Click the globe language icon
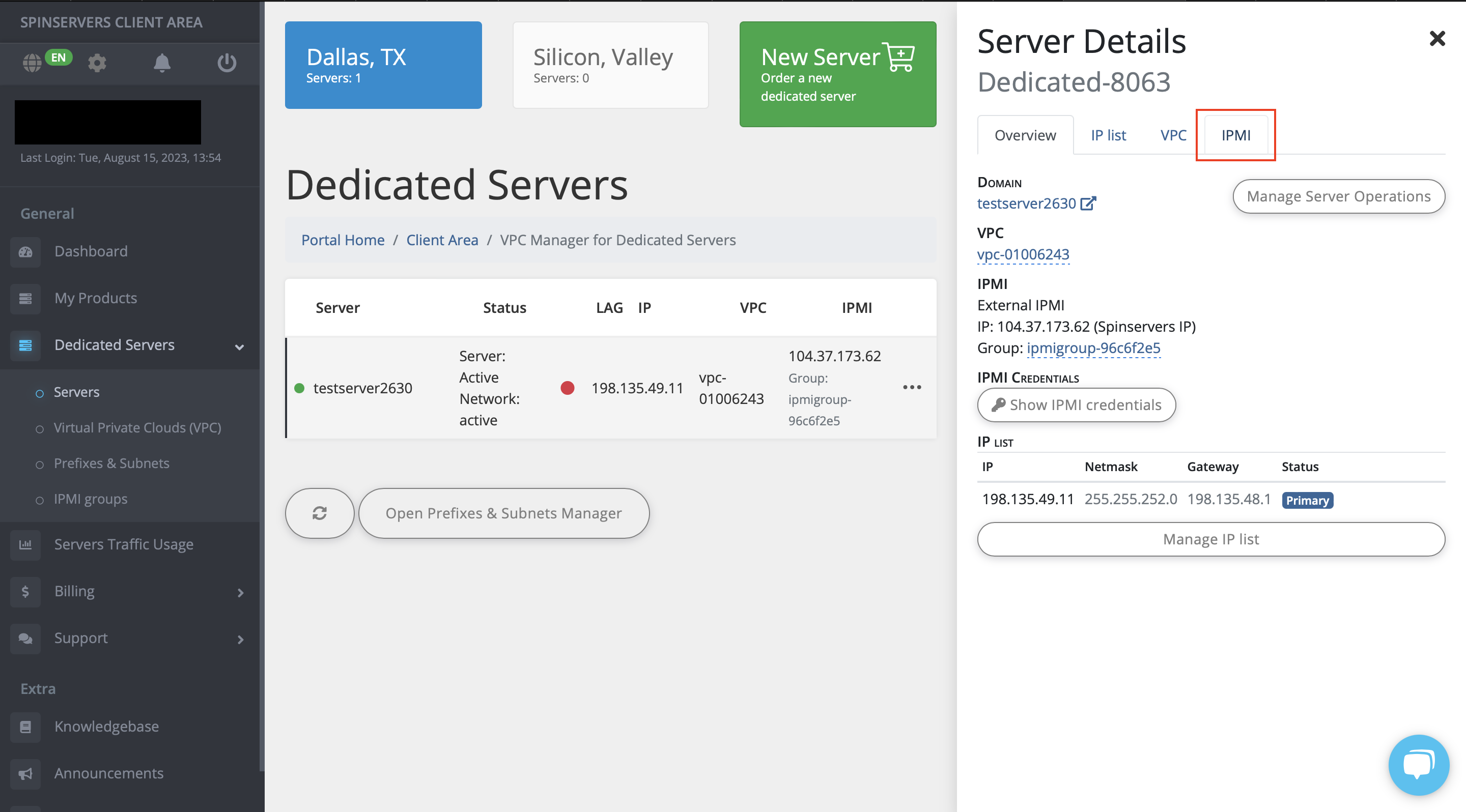 pos(32,63)
